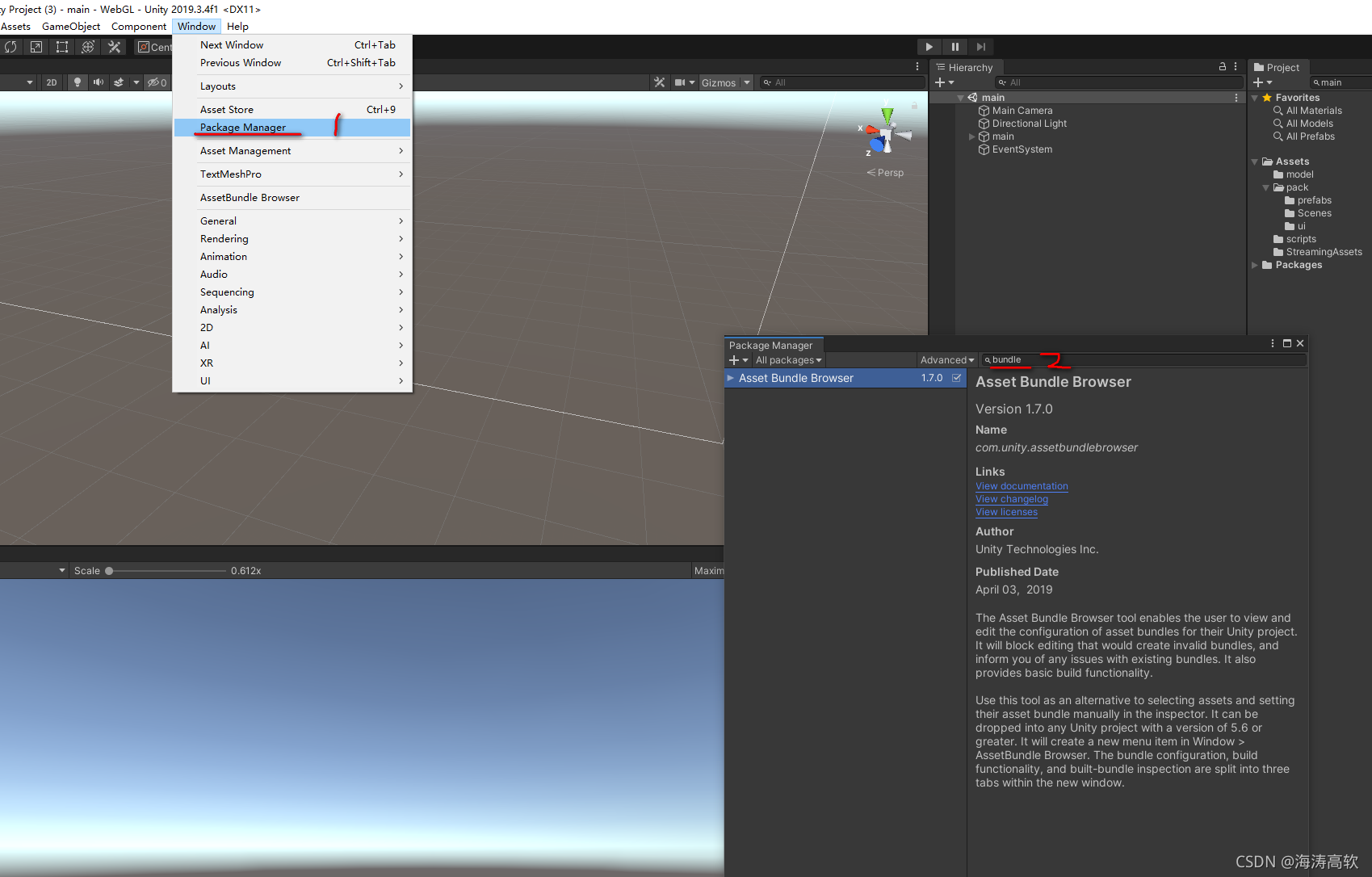Click the Hierarchy search field
The image size is (1372, 877).
click(1119, 82)
